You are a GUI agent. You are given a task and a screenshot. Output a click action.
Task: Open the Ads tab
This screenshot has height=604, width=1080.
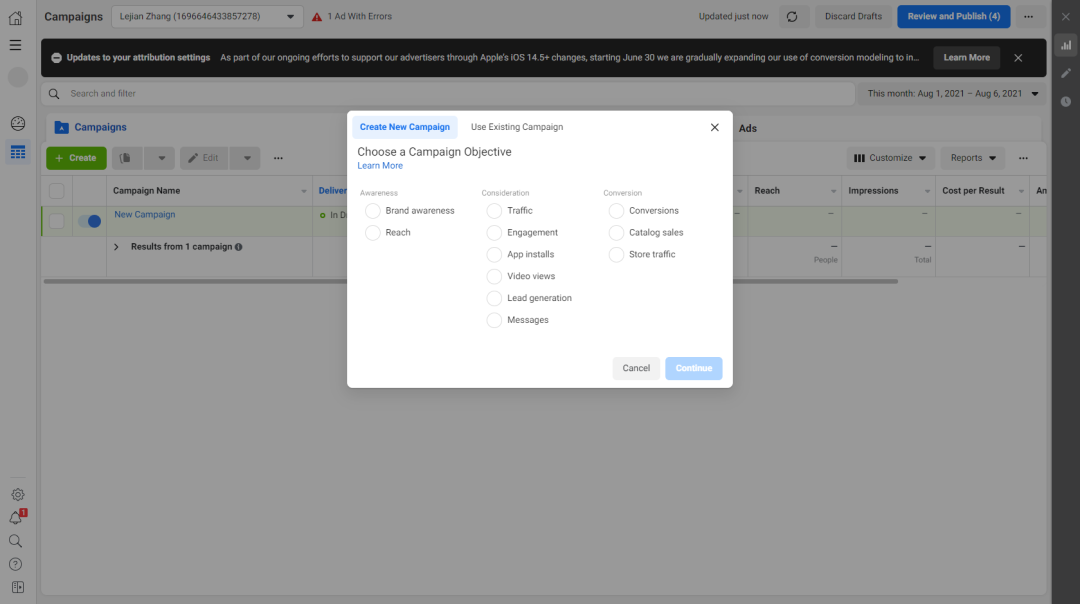747,128
